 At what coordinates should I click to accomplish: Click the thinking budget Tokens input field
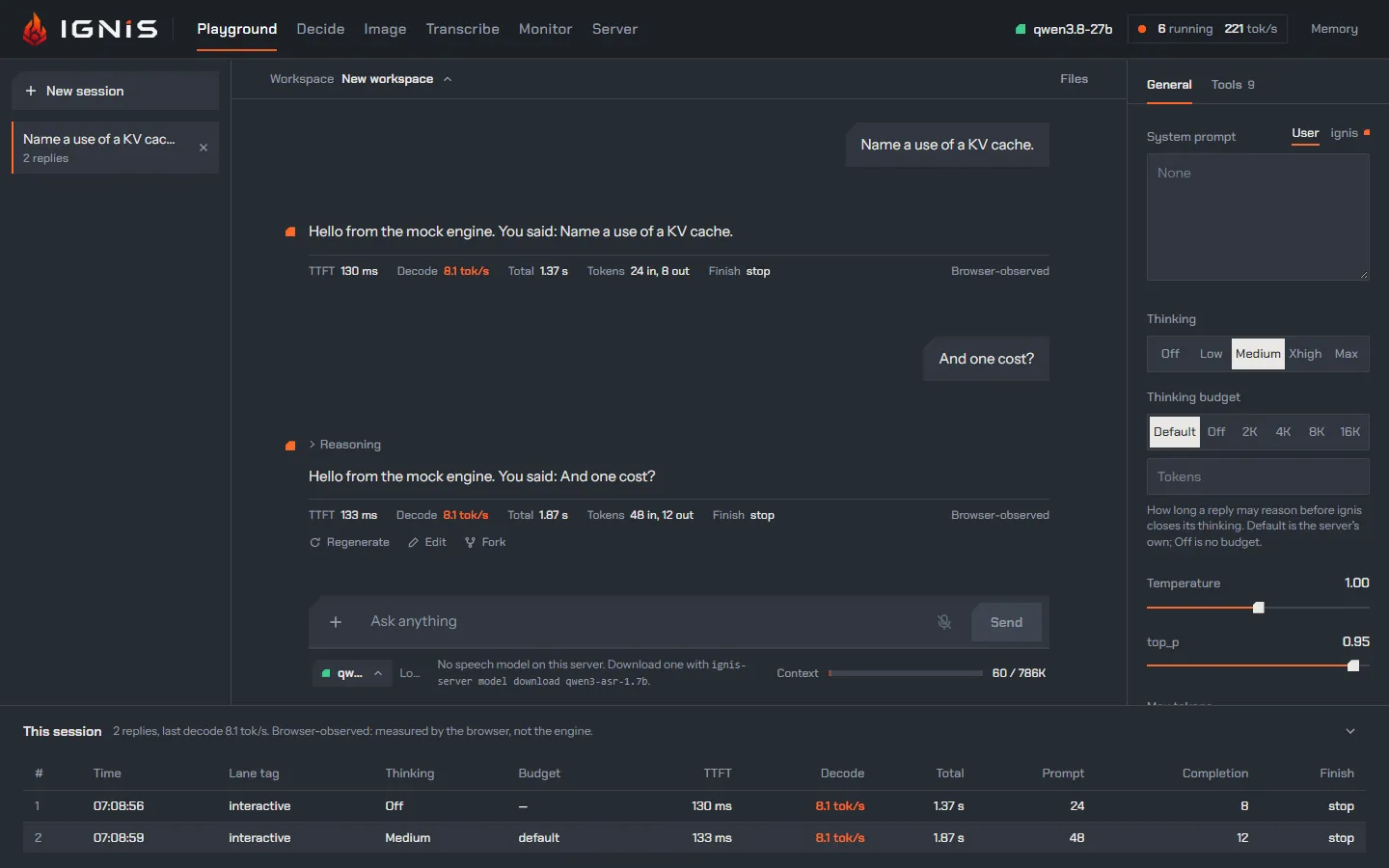(1258, 476)
